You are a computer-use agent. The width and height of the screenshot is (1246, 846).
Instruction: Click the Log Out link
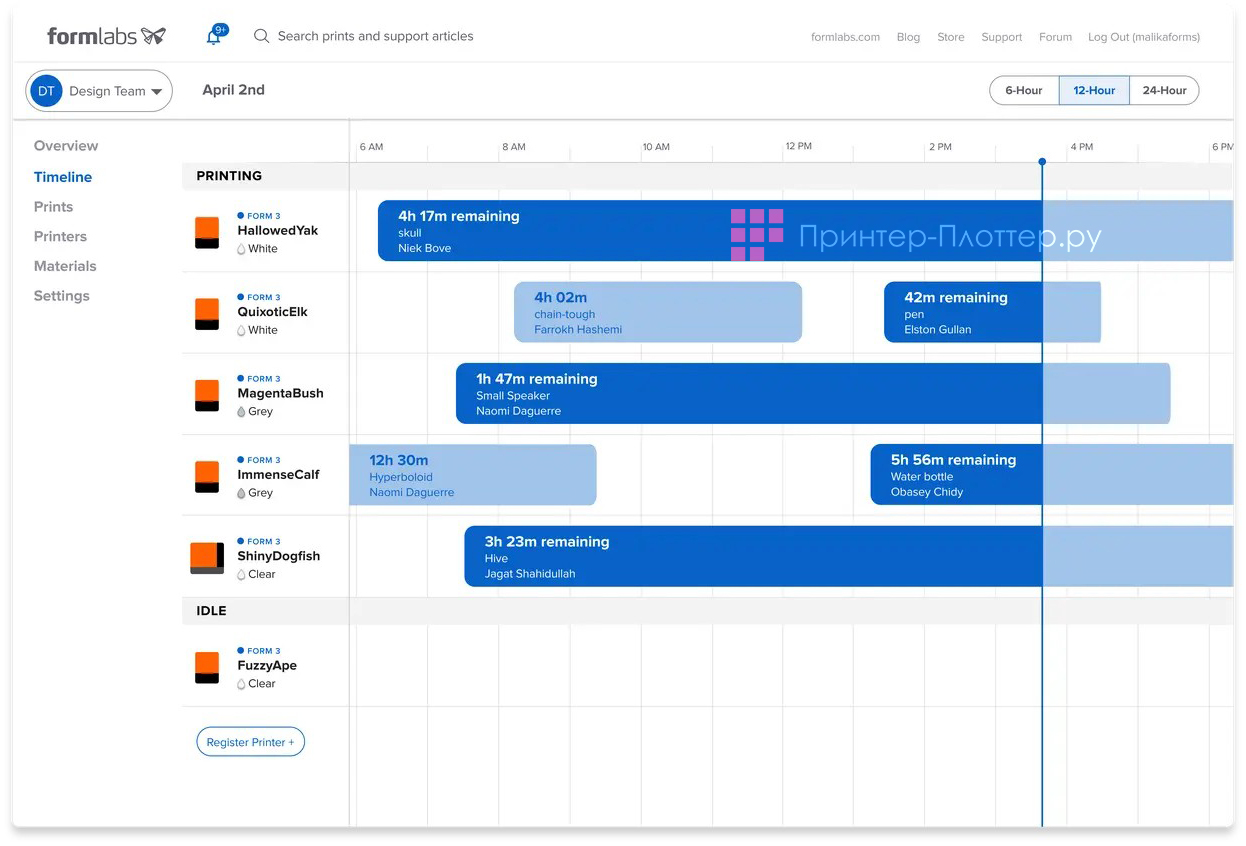coord(1143,37)
